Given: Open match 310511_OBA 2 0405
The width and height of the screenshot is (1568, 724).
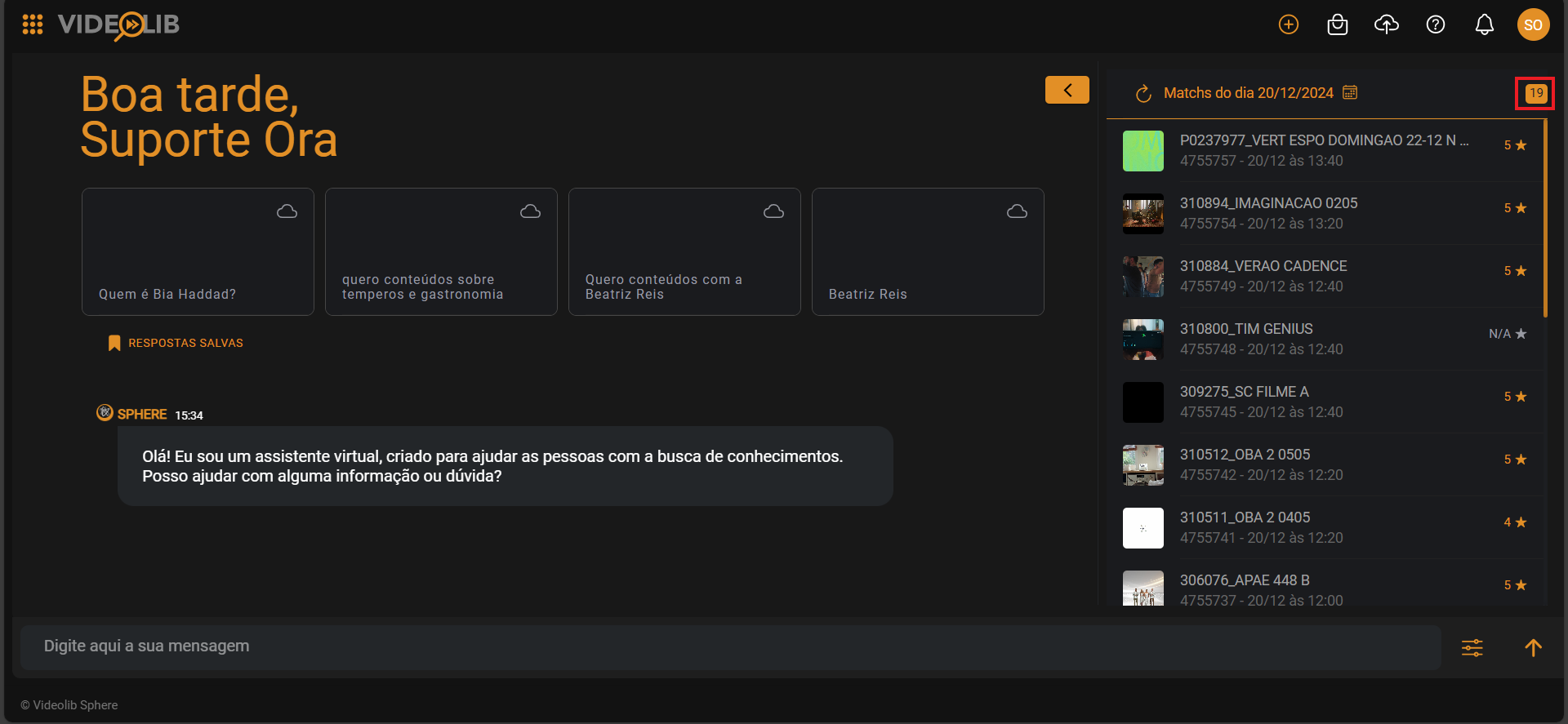Looking at the screenshot, I should coord(1325,527).
